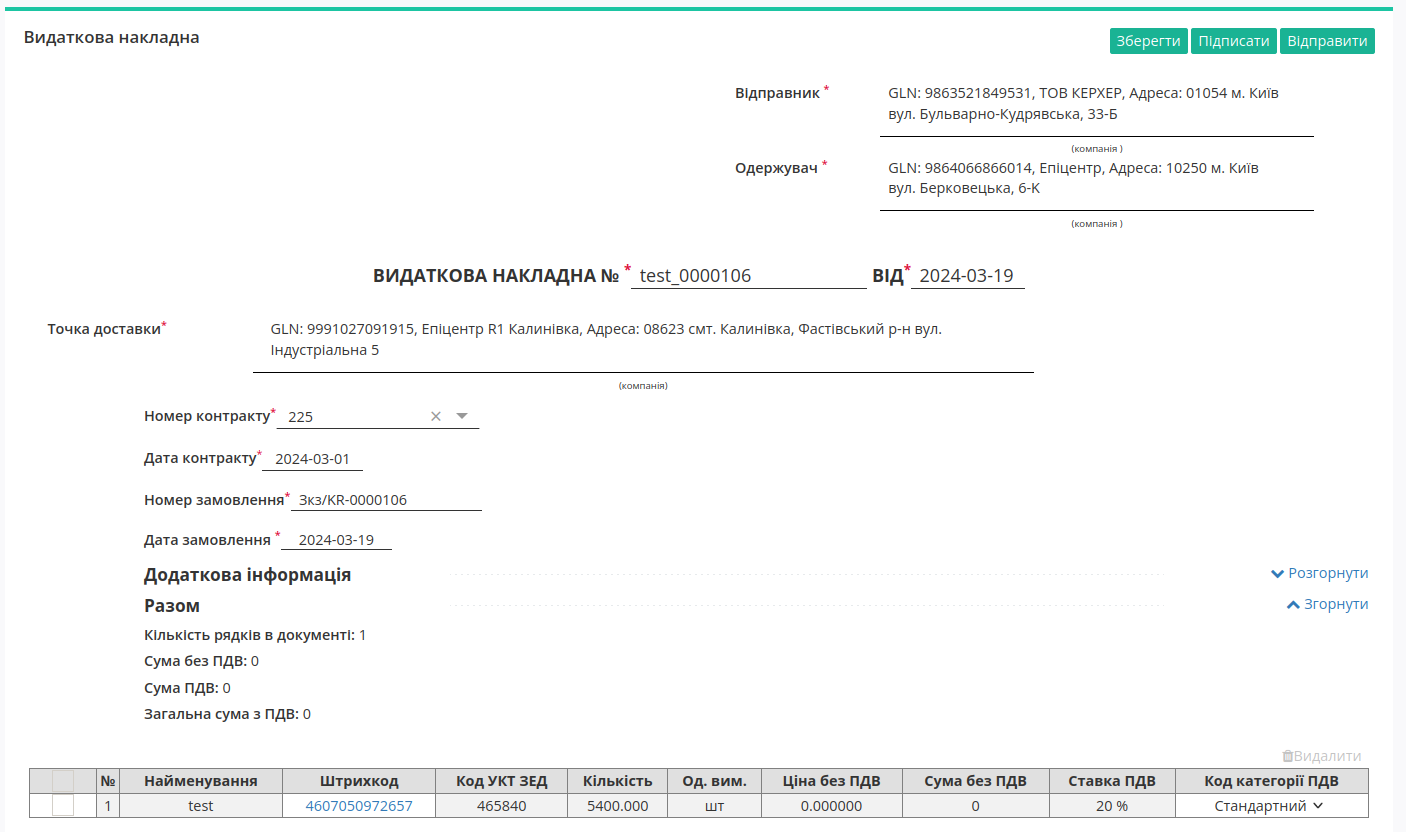
Task: Edit the Дата замовлення field
Action: [x=336, y=540]
